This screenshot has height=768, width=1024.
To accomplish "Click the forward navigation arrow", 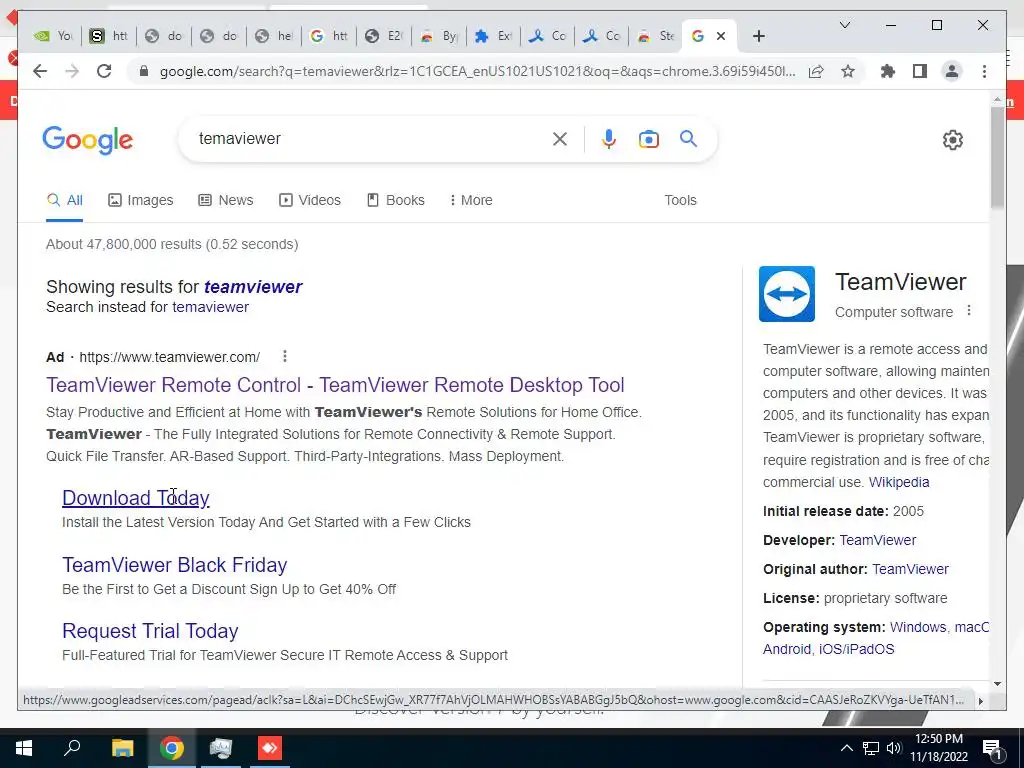I will point(72,71).
